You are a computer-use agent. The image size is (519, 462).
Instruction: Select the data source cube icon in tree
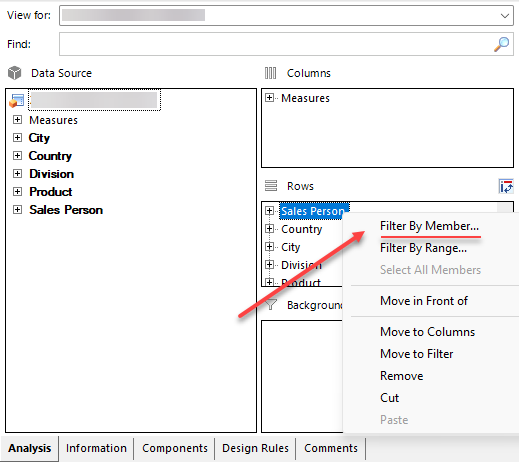click(17, 101)
